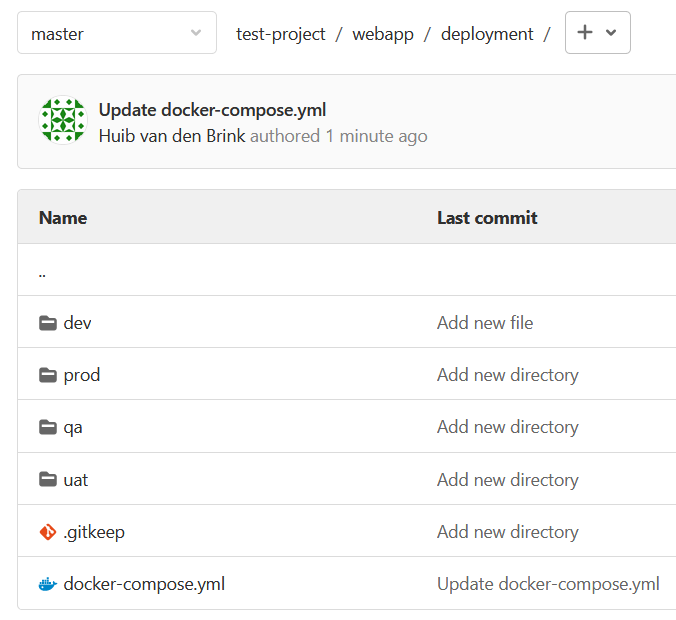Click the dev folder icon
The height and width of the screenshot is (620, 676).
tap(48, 323)
